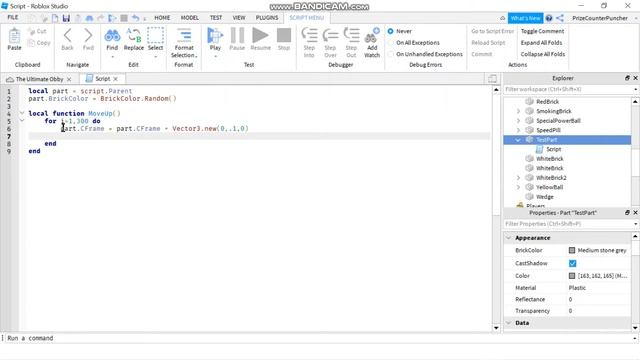The height and width of the screenshot is (360, 640).
Task: Click the Select dashed-box tool
Action: (155, 36)
